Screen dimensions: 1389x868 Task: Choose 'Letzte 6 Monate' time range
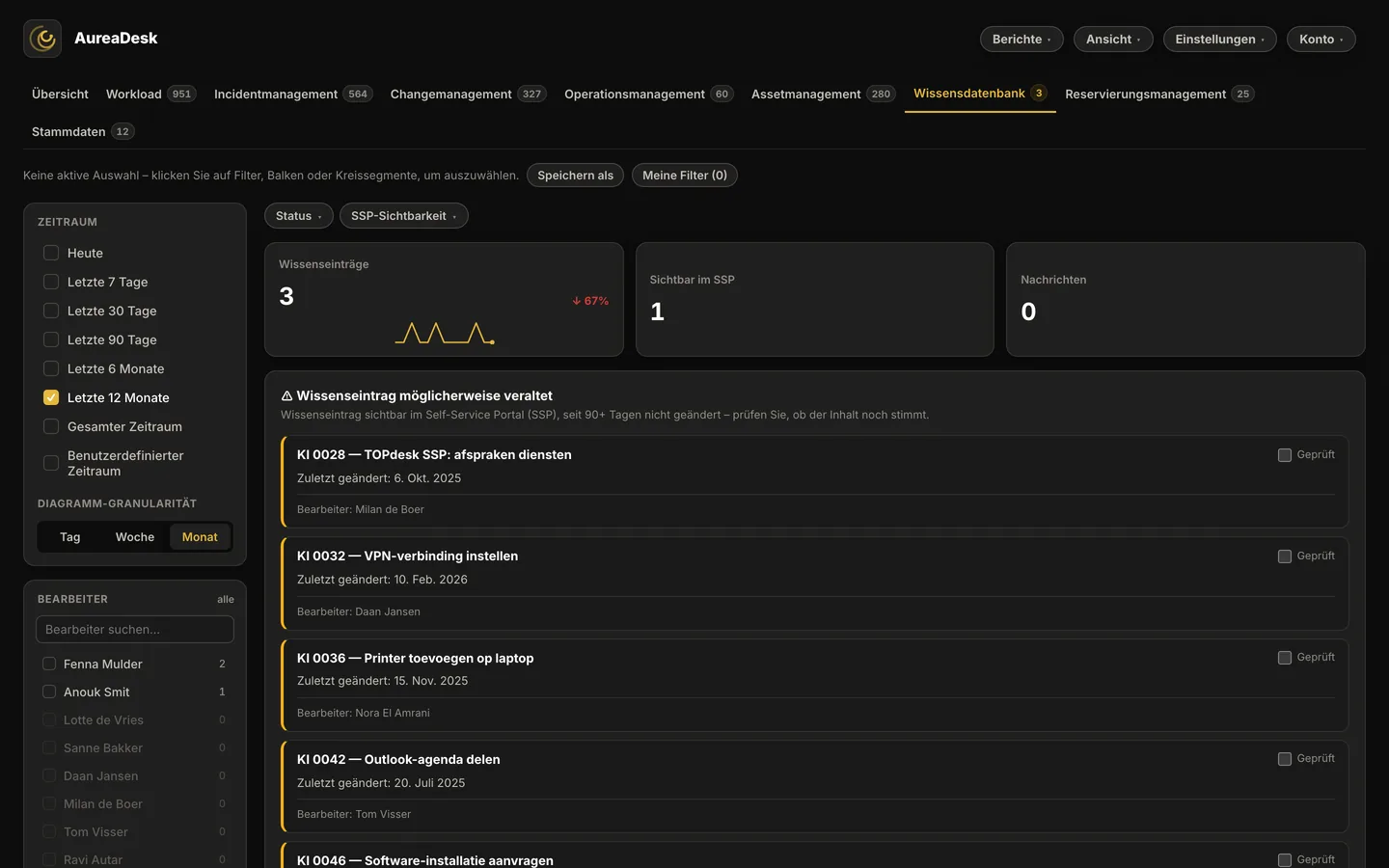[x=51, y=368]
